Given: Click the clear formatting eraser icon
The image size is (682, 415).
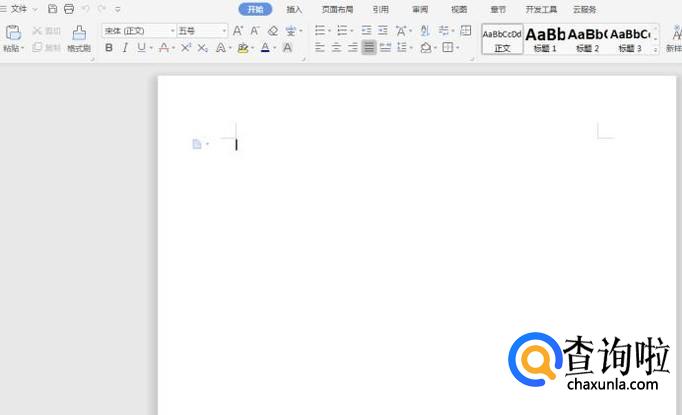Looking at the screenshot, I should pyautogui.click(x=273, y=31).
